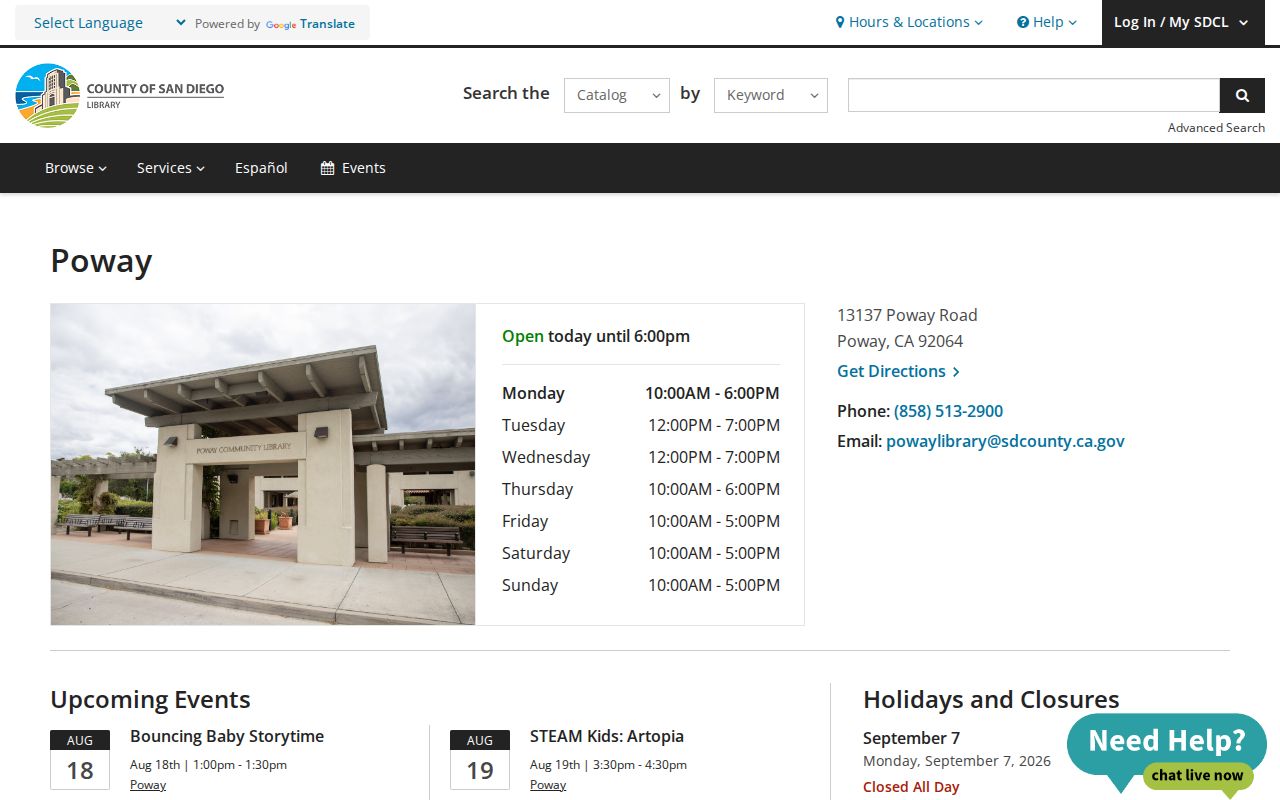Click the Upcoming Events heading

coord(150,699)
